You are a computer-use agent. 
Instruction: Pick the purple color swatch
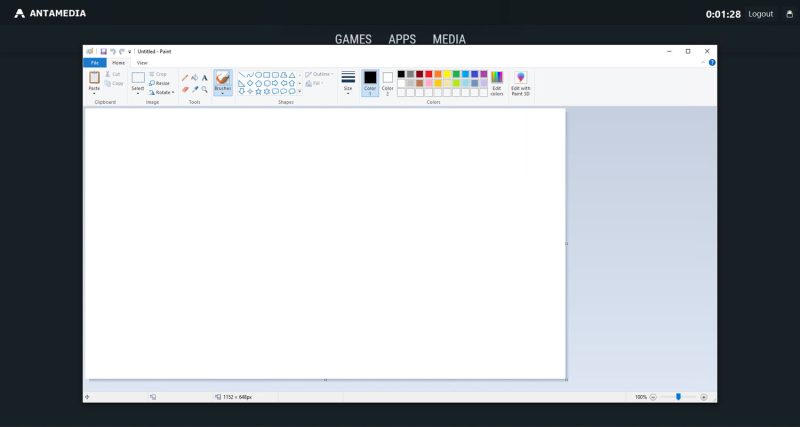pyautogui.click(x=484, y=74)
